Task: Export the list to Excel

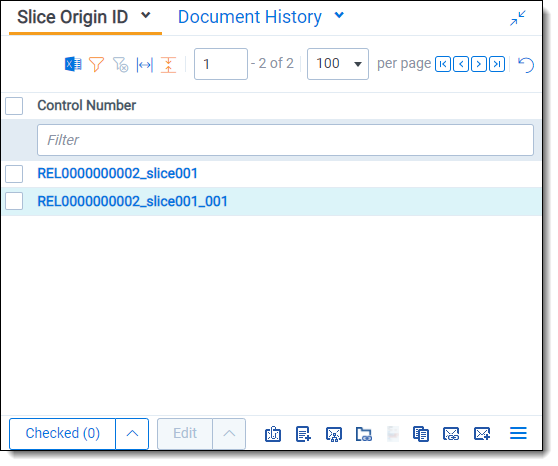Action: coord(73,64)
